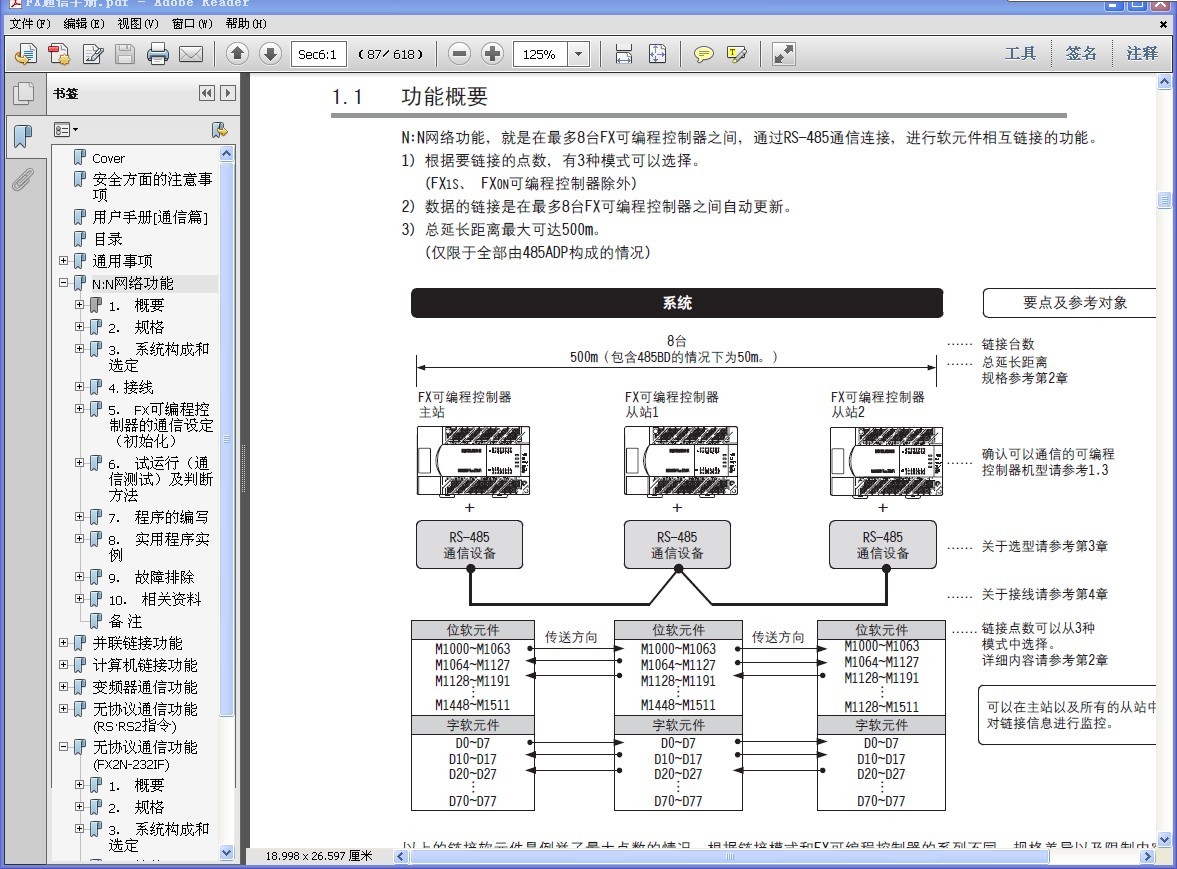Open the zoom percentage dropdown
The height and width of the screenshot is (869, 1177).
[x=579, y=54]
